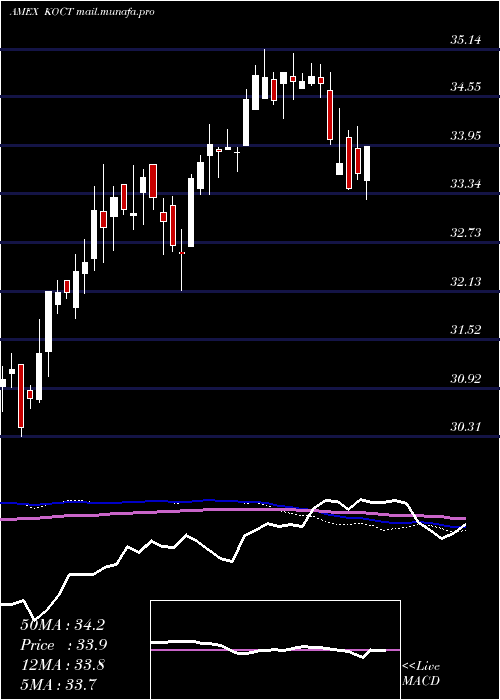Click the 34.55 price level label

466,87
